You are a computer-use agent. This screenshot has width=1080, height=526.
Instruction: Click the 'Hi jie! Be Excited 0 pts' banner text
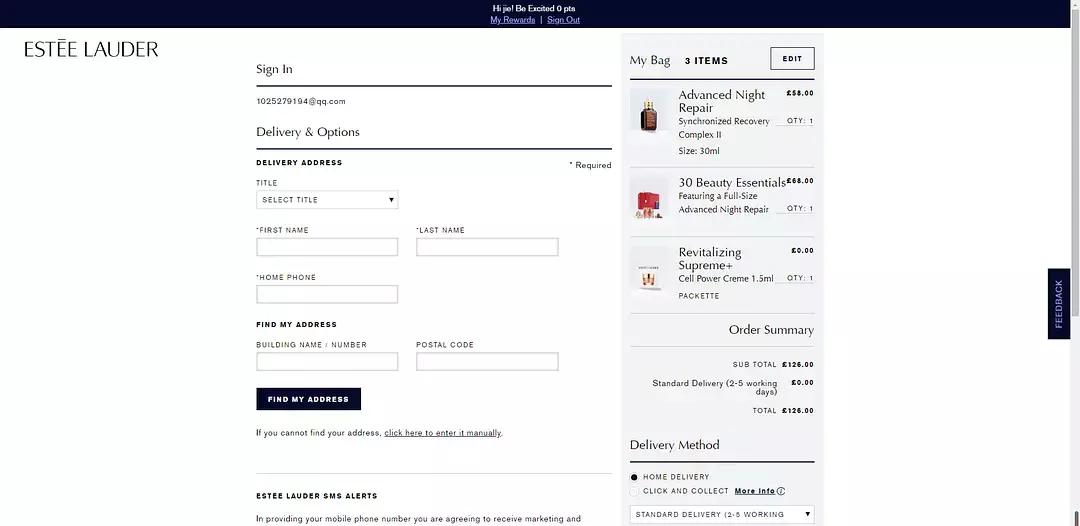pyautogui.click(x=534, y=8)
